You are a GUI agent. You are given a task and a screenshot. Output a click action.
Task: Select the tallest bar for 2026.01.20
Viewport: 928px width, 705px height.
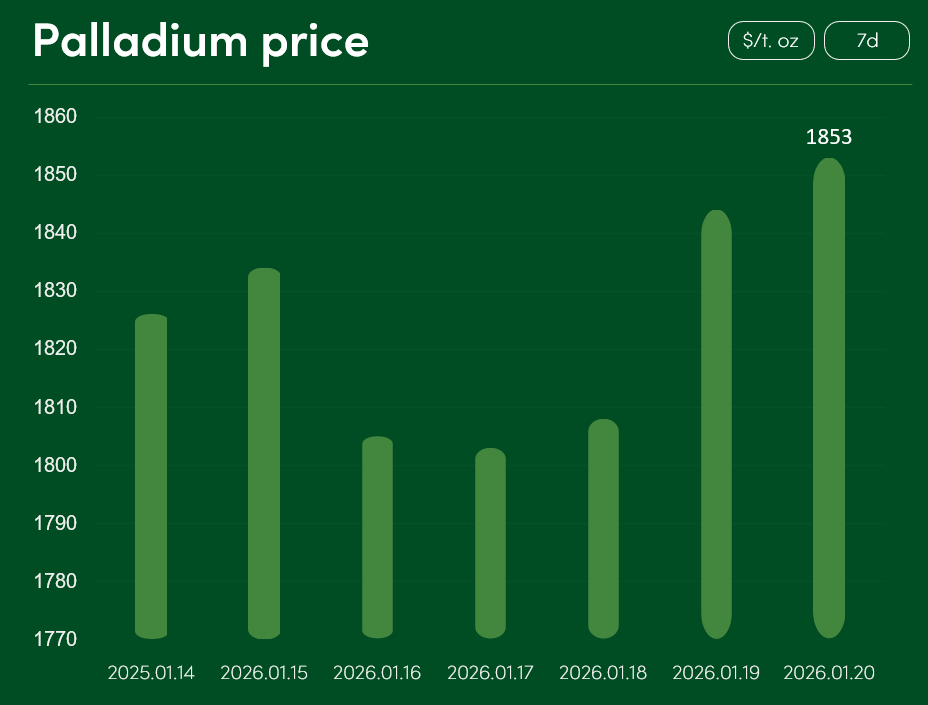[829, 398]
